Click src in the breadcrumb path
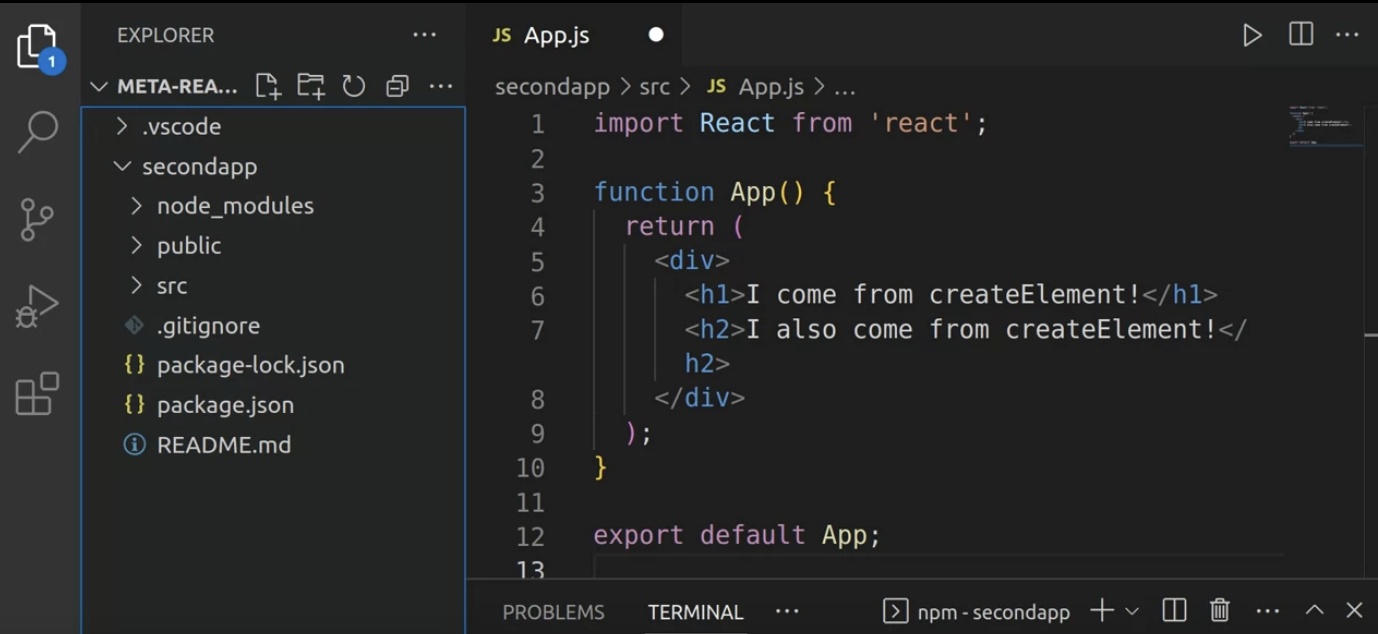1378x634 pixels. (655, 86)
